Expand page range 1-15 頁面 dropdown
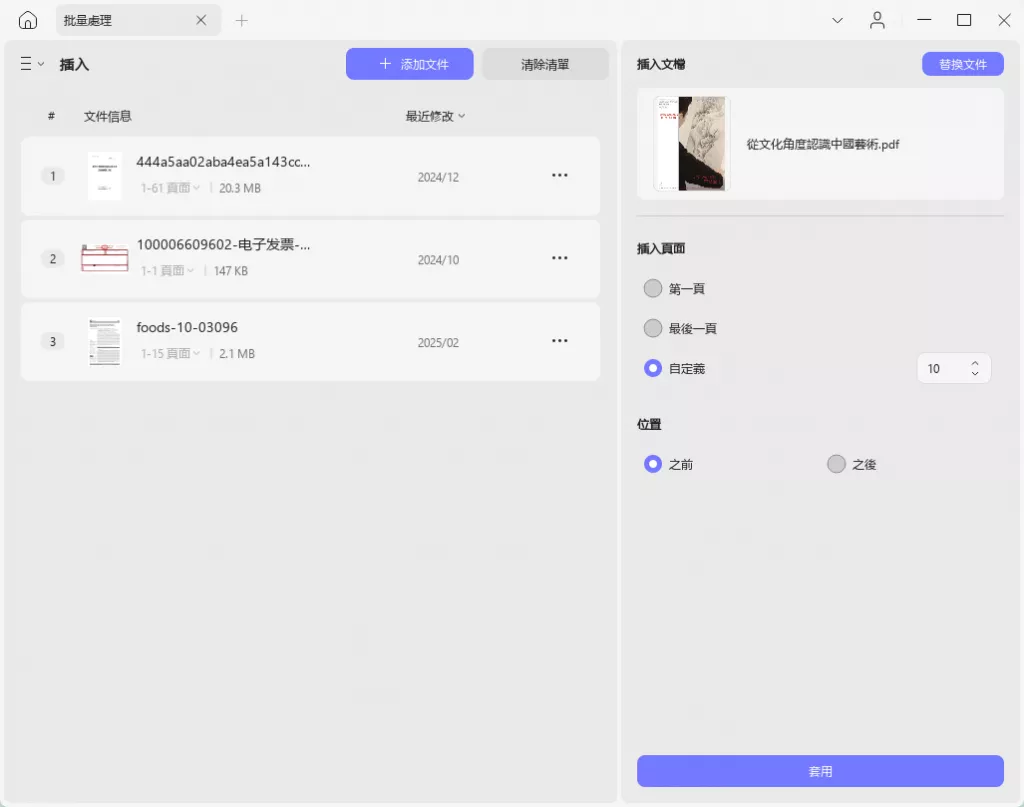 (x=170, y=353)
